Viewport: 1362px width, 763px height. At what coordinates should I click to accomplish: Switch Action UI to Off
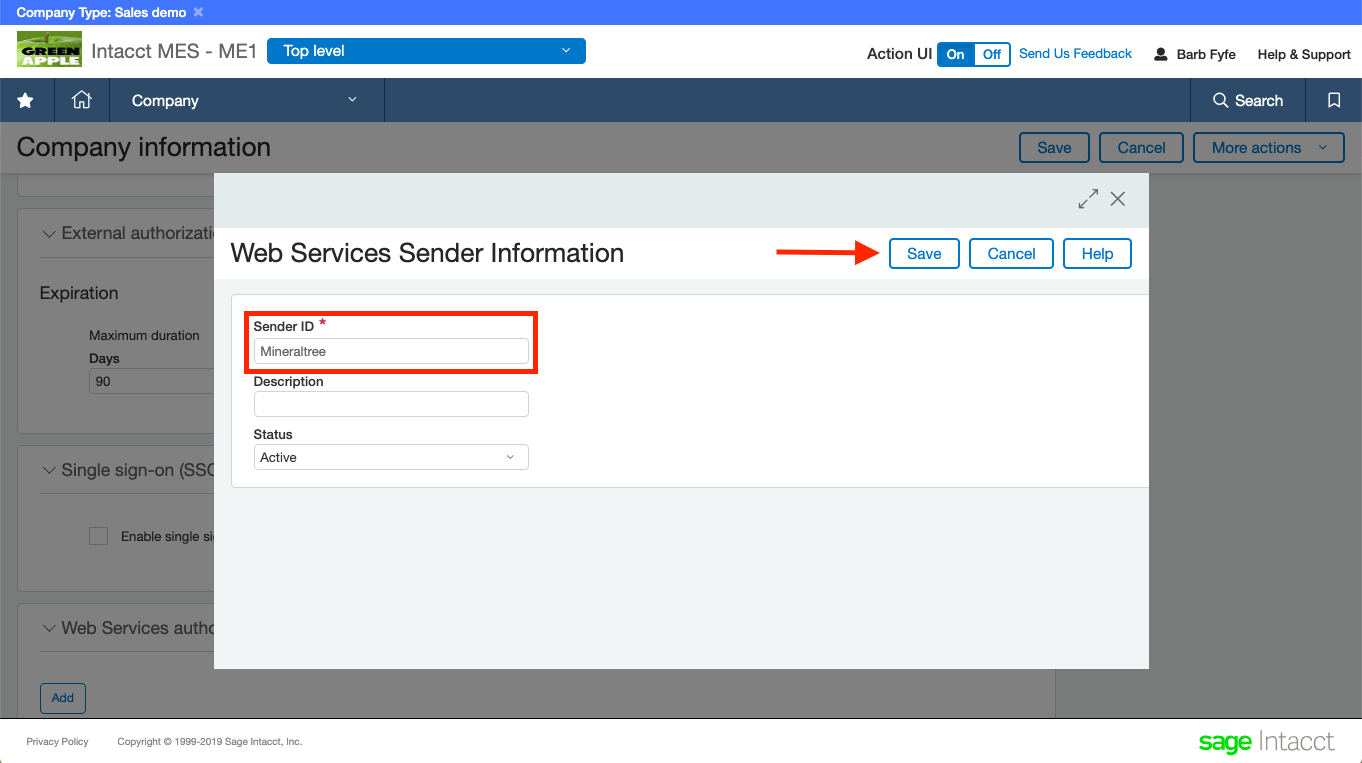[992, 54]
